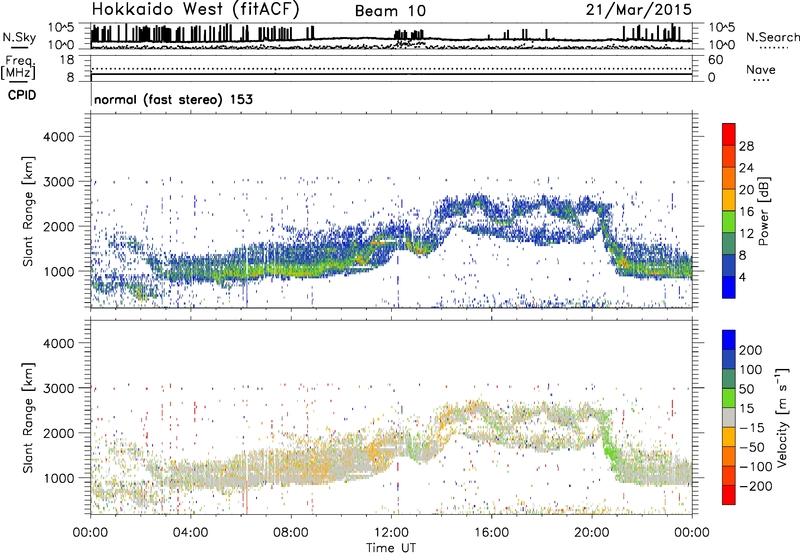Click the light green 12-16 dB power swatch
800x554 pixels.
[729, 221]
